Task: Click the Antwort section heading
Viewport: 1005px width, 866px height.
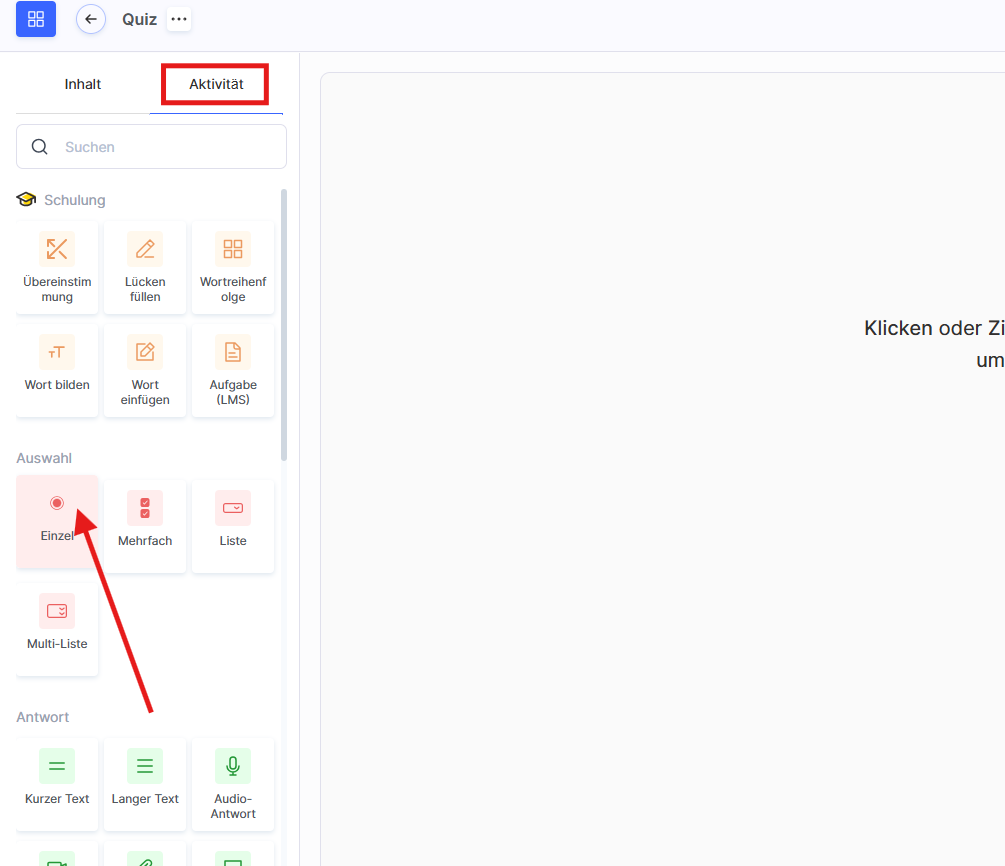Action: pyautogui.click(x=43, y=717)
